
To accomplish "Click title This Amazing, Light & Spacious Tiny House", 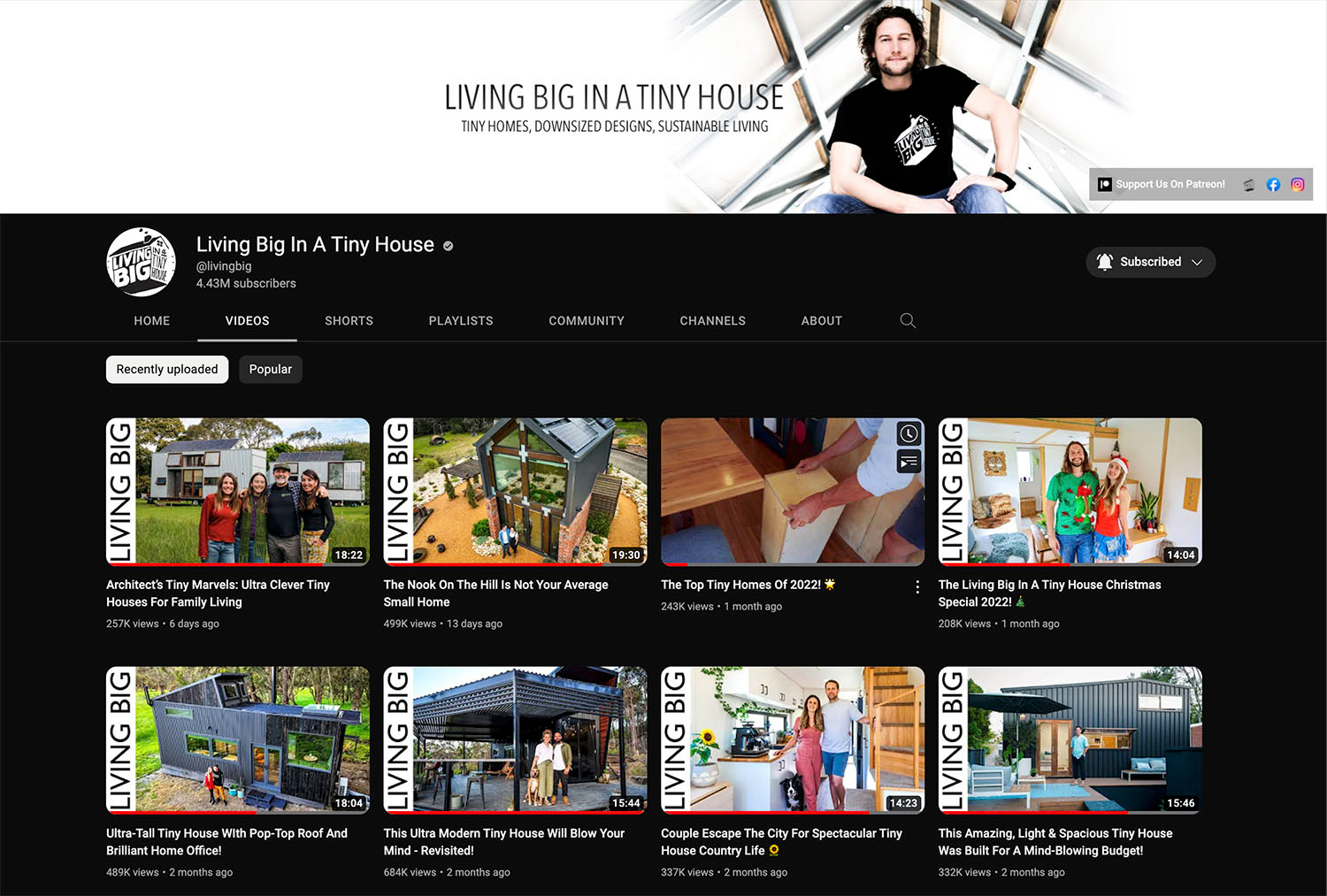I will coord(1055,842).
